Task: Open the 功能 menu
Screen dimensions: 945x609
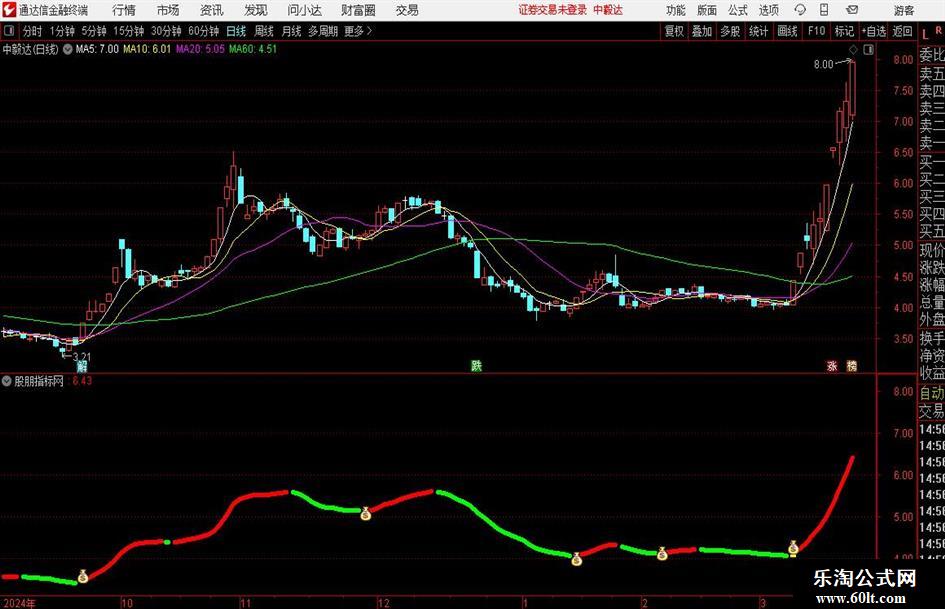Action: [x=676, y=10]
